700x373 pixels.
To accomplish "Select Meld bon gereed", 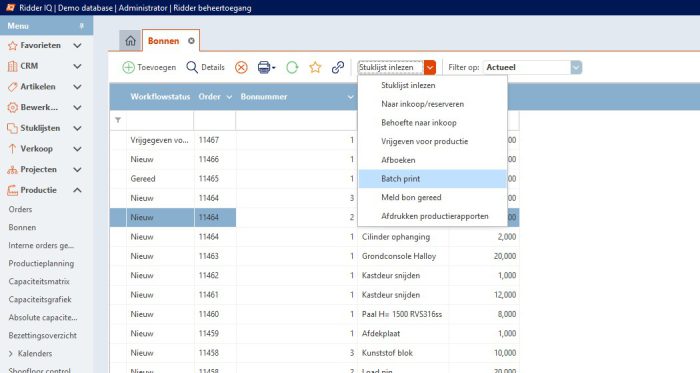I will (x=432, y=198).
